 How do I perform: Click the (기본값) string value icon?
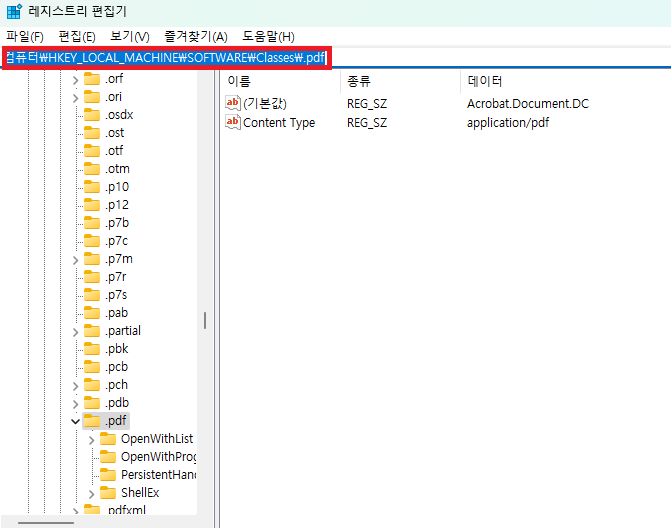[233, 103]
